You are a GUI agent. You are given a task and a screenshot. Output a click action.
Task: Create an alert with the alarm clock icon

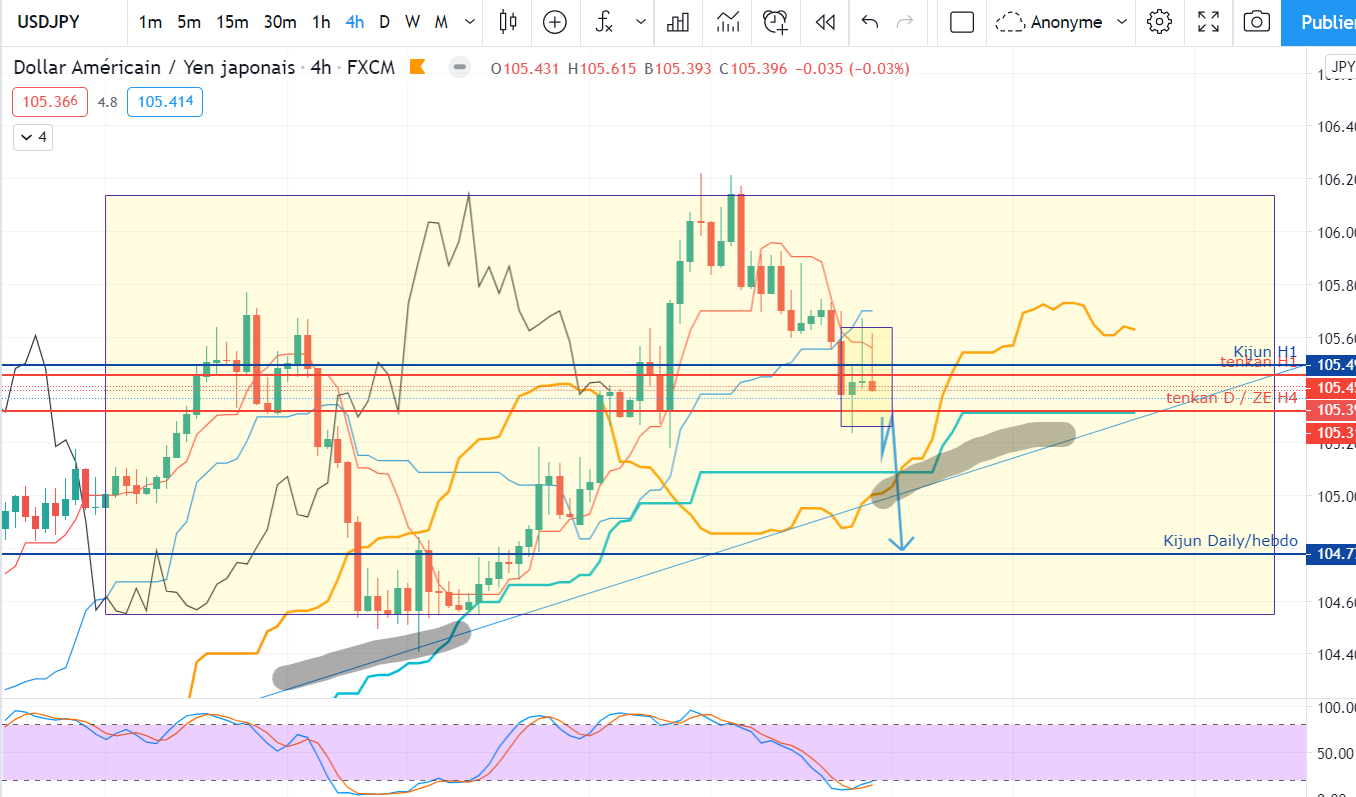tap(775, 22)
